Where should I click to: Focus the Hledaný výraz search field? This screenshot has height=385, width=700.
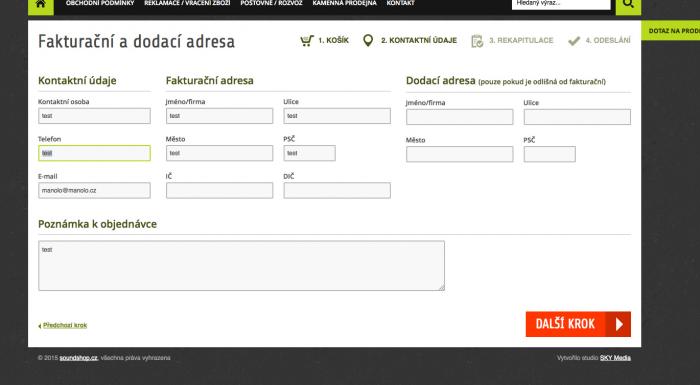pos(561,4)
